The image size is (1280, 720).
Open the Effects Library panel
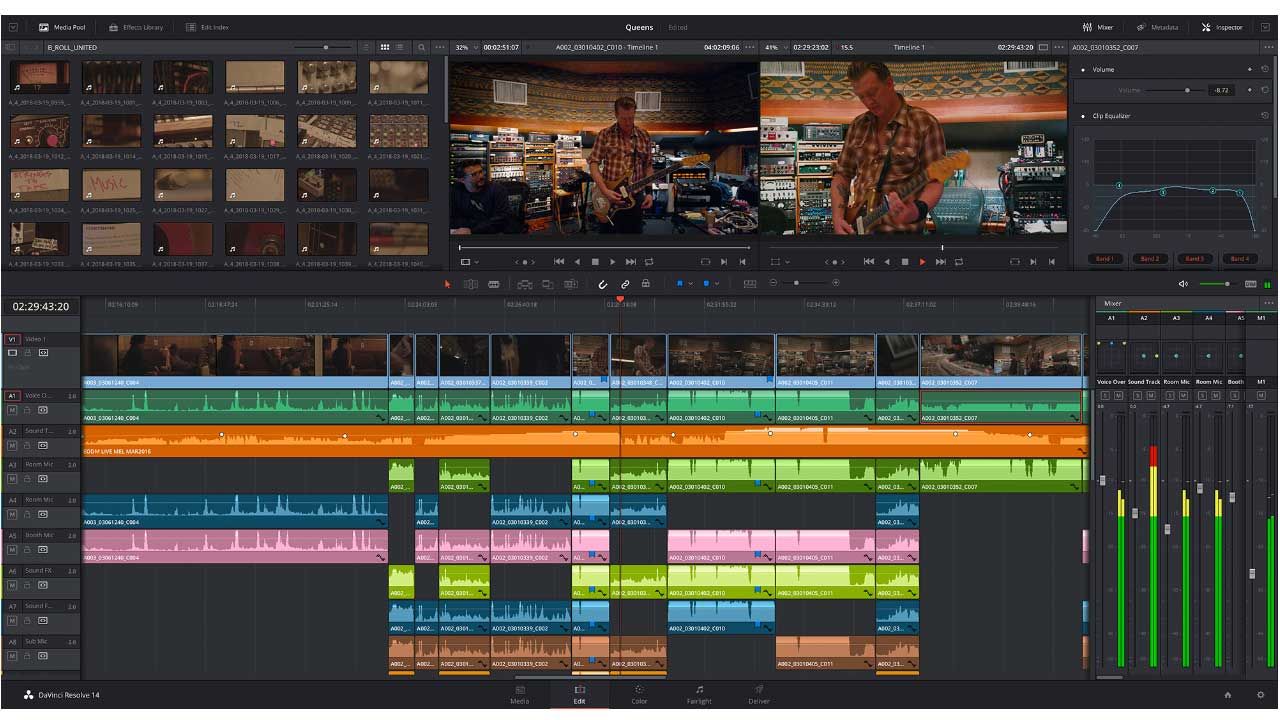pos(136,27)
